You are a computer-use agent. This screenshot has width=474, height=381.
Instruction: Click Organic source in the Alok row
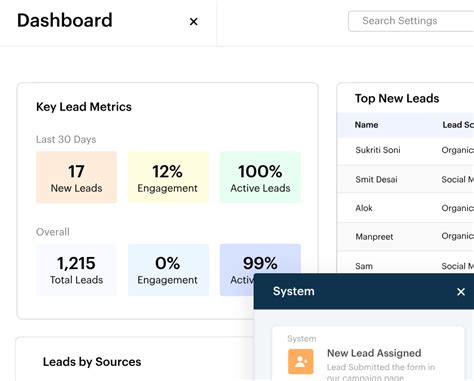click(458, 208)
